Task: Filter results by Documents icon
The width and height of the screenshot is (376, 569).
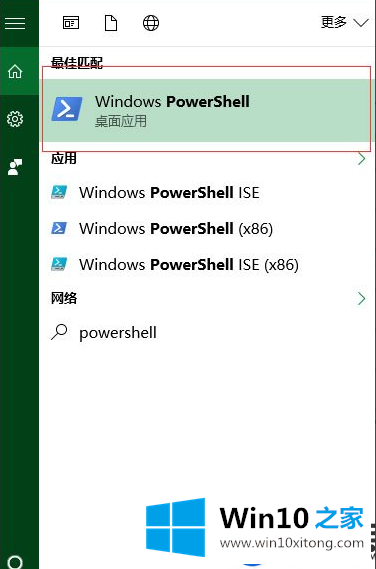Action: tap(111, 23)
